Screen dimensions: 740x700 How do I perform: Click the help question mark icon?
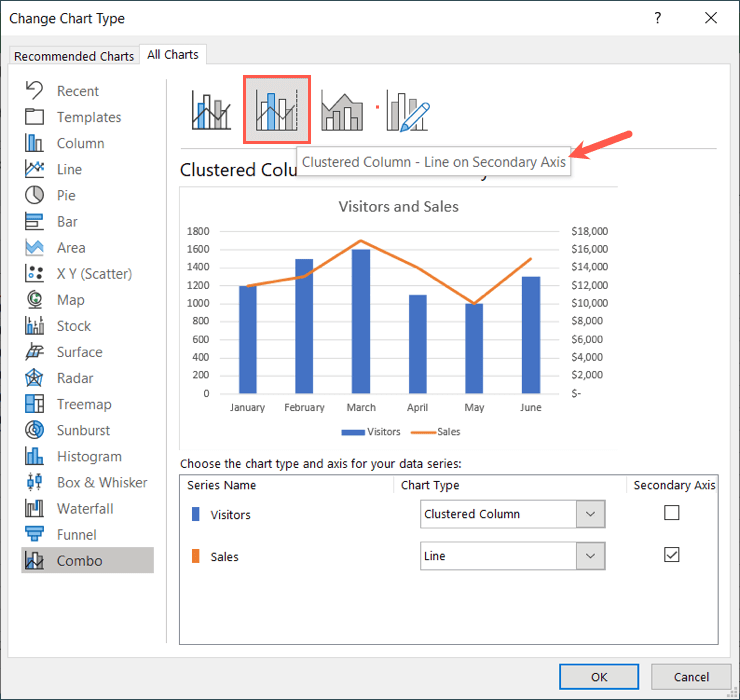coord(657,18)
